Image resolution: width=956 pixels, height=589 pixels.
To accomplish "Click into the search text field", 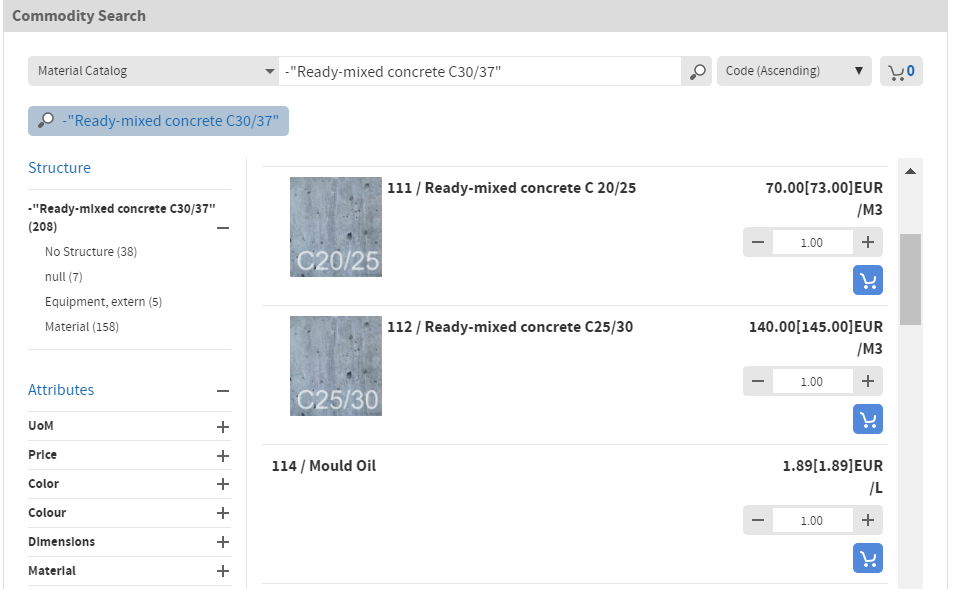I will pyautogui.click(x=480, y=71).
